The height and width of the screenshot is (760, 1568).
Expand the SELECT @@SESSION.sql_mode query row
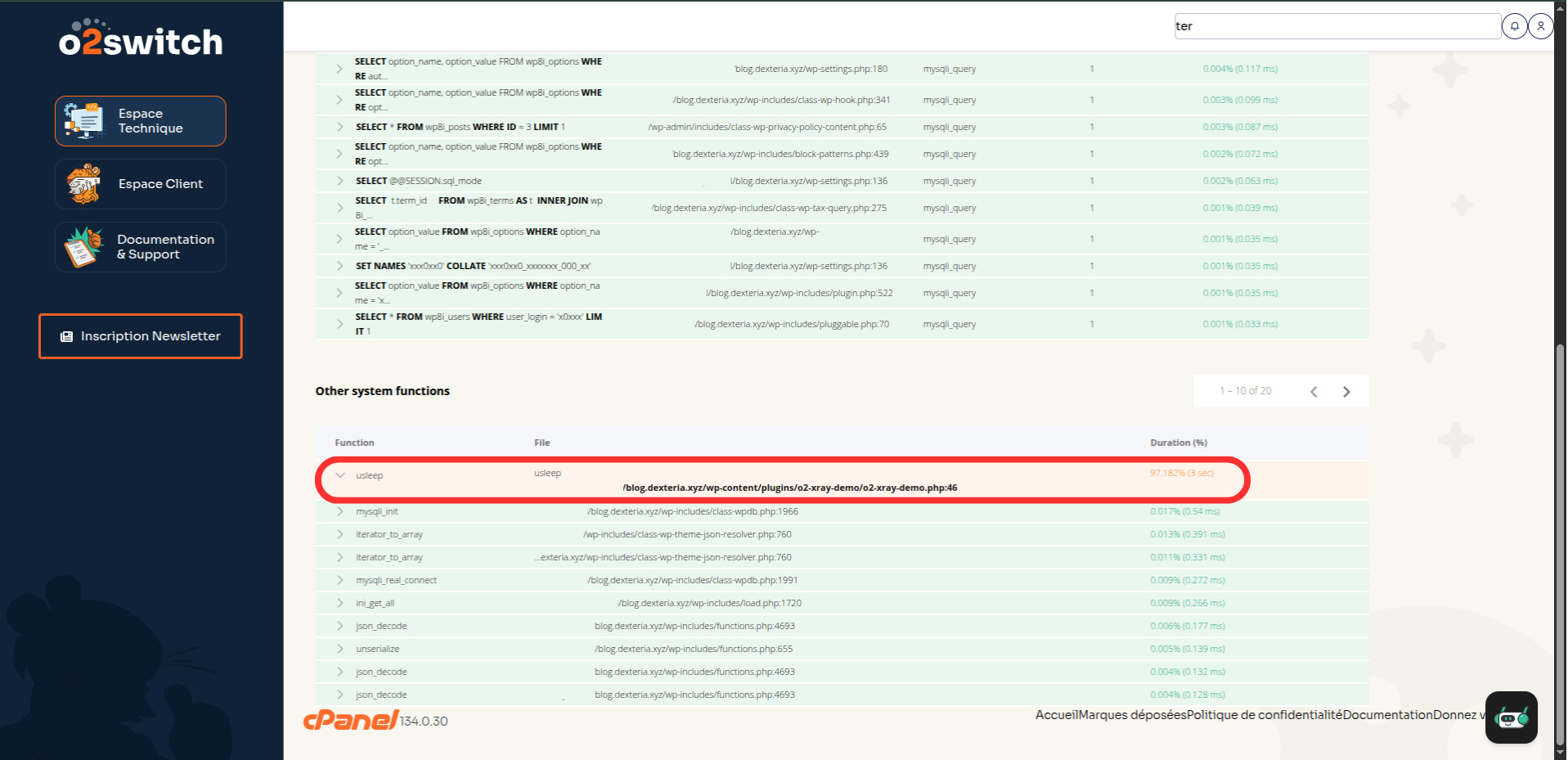tap(340, 181)
